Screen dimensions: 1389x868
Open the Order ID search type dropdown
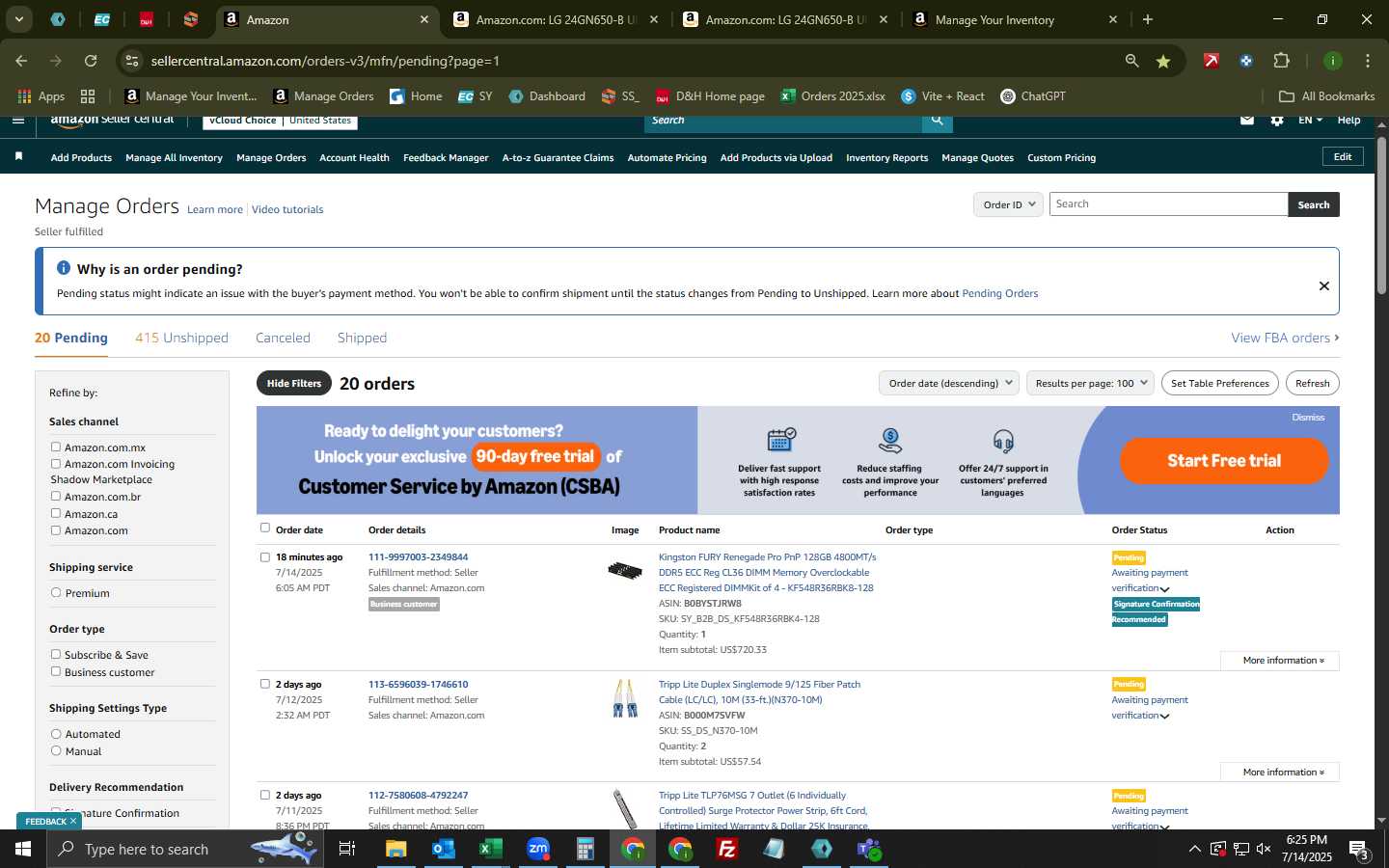click(x=1008, y=204)
